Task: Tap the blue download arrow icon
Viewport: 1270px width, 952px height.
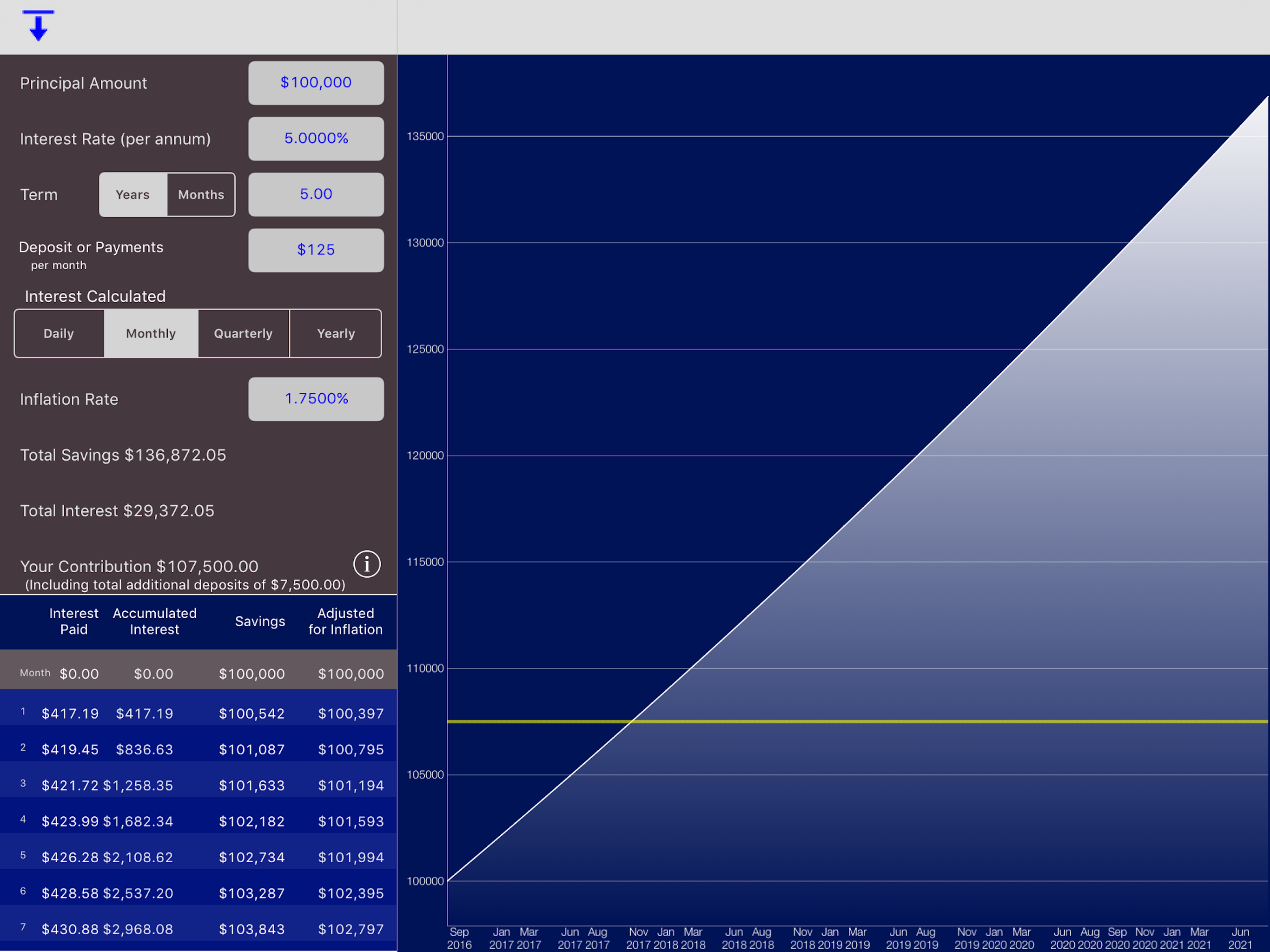Action: click(38, 26)
